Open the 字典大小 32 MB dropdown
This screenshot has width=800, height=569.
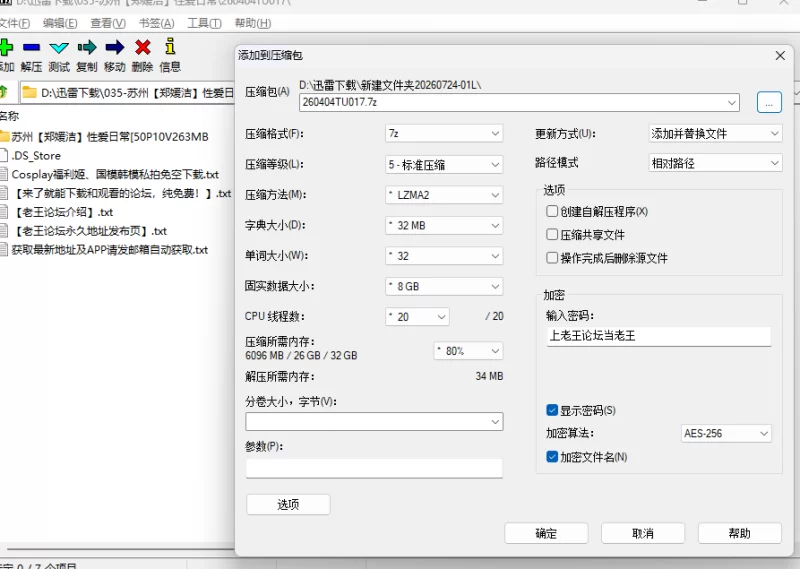point(444,225)
